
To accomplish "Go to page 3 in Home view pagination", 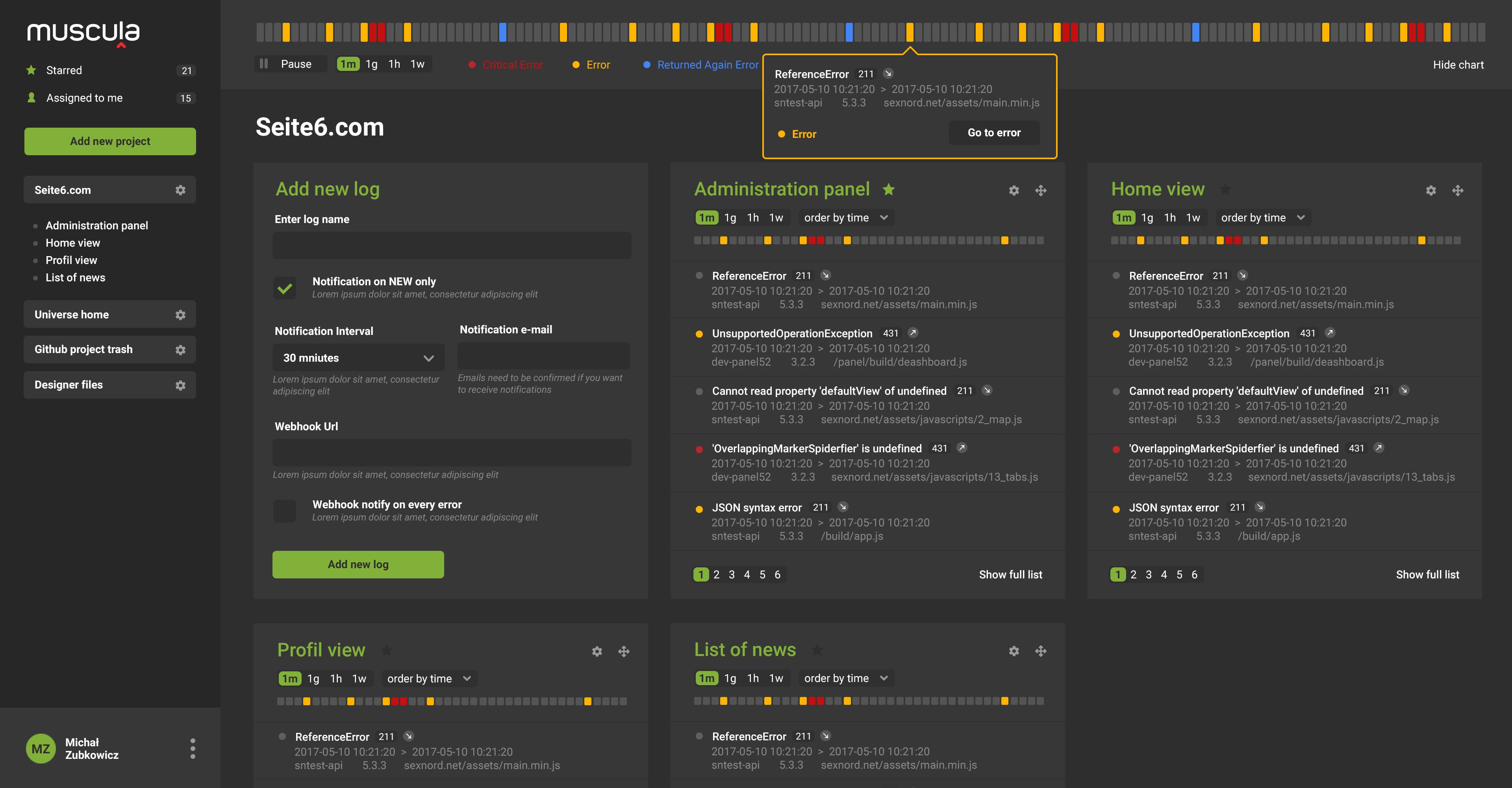I will pyautogui.click(x=1149, y=574).
